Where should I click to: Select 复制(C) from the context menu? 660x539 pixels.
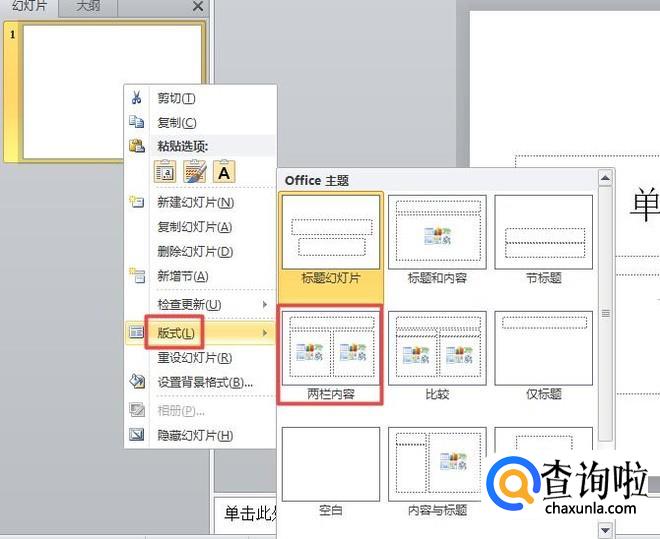200,122
